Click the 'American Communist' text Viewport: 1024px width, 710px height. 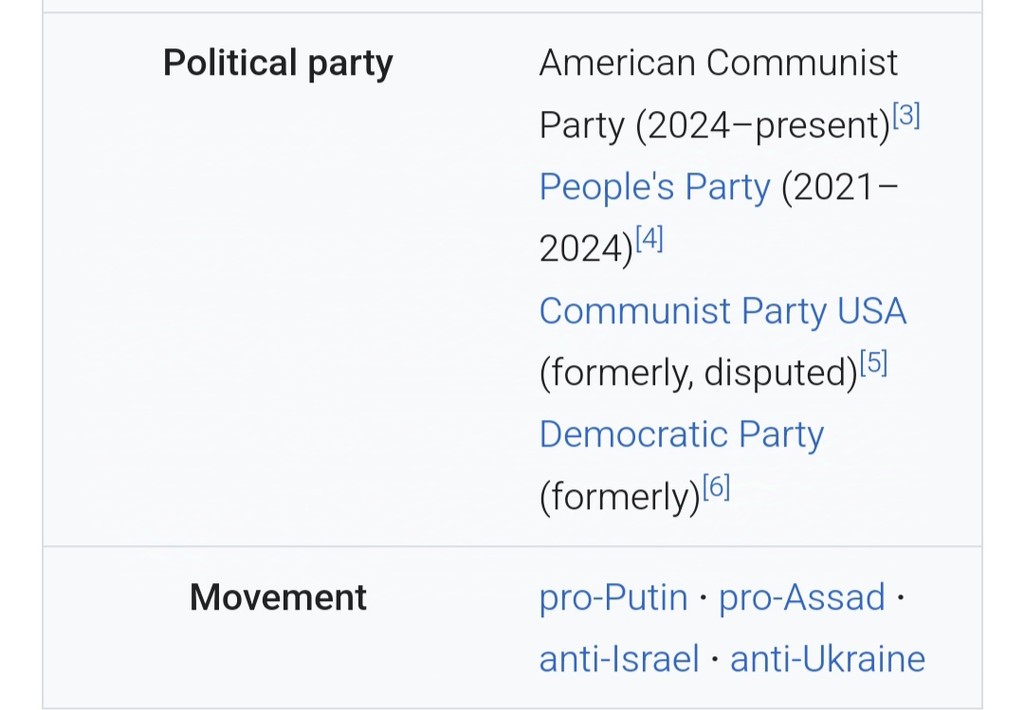pos(718,63)
